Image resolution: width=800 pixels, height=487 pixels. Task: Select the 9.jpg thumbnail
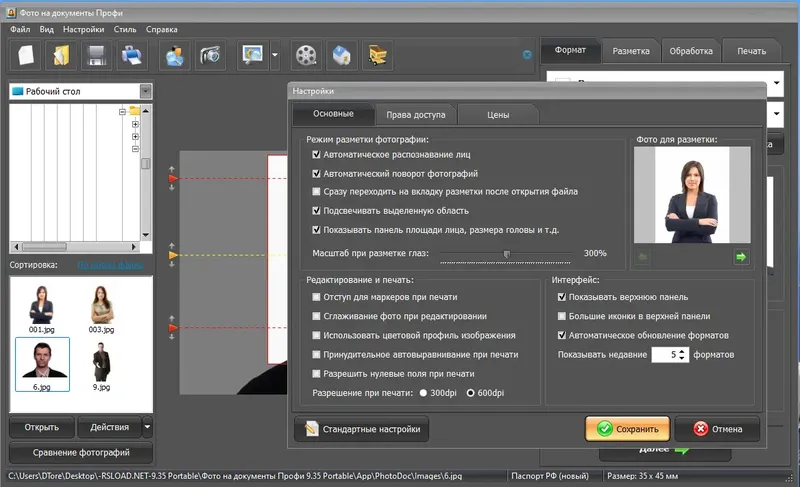coord(101,366)
